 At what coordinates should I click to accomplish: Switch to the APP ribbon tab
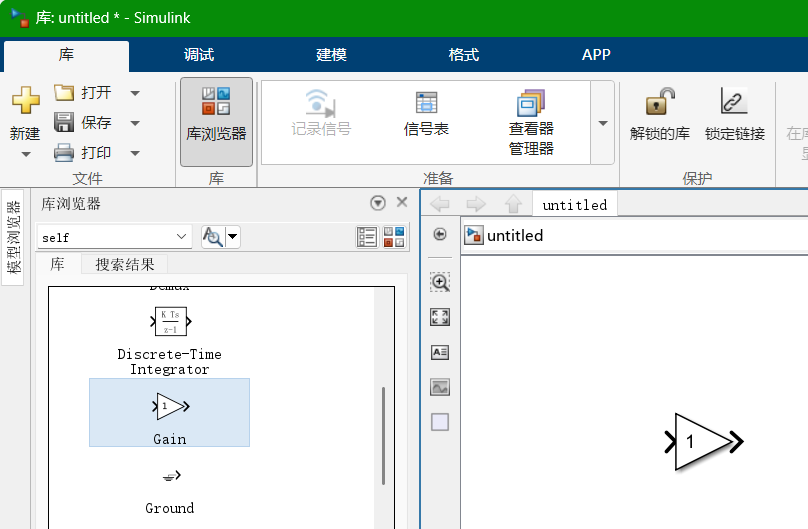click(x=596, y=55)
